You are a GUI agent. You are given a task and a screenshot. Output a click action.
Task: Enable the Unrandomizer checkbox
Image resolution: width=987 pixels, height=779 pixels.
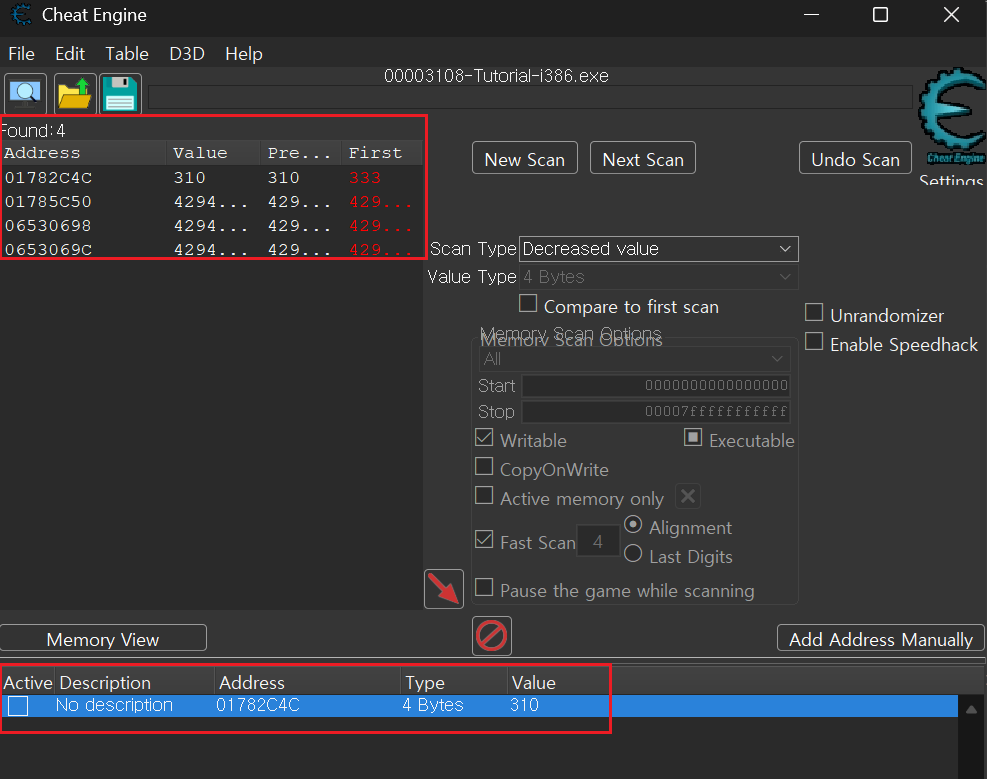[814, 314]
